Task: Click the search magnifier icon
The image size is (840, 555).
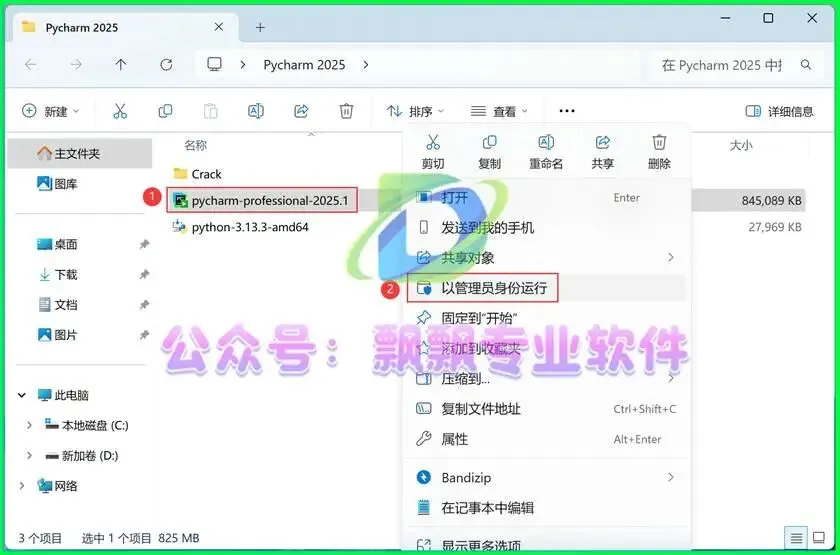Action: click(806, 65)
